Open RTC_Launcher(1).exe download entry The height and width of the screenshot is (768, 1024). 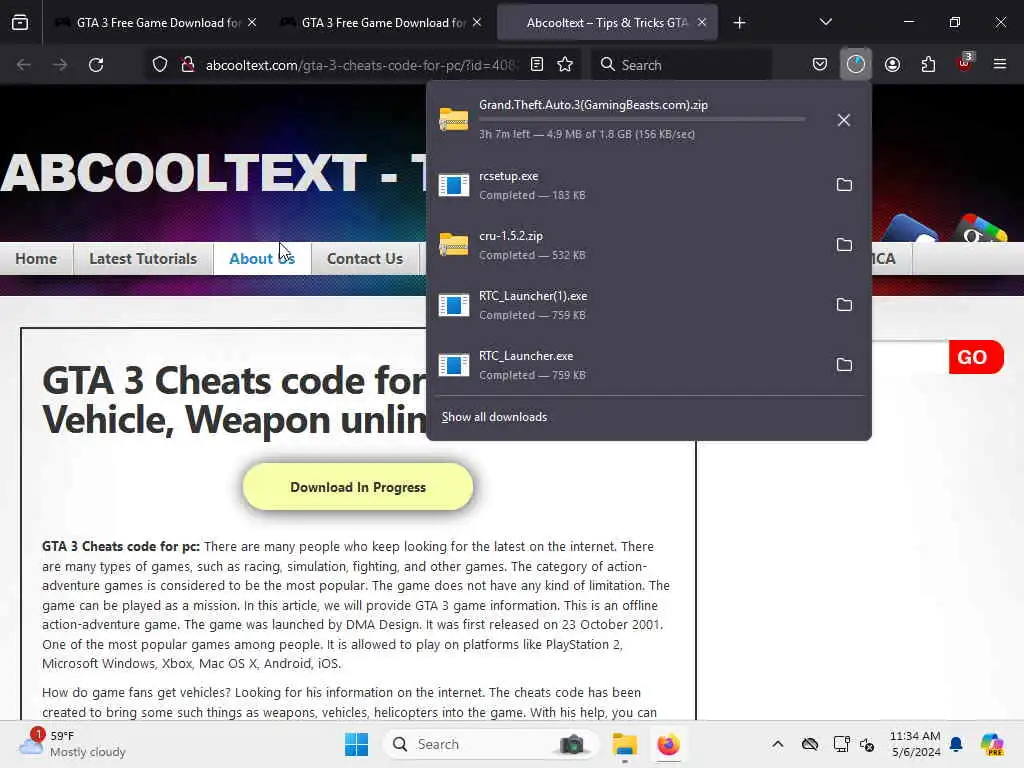tap(627, 305)
